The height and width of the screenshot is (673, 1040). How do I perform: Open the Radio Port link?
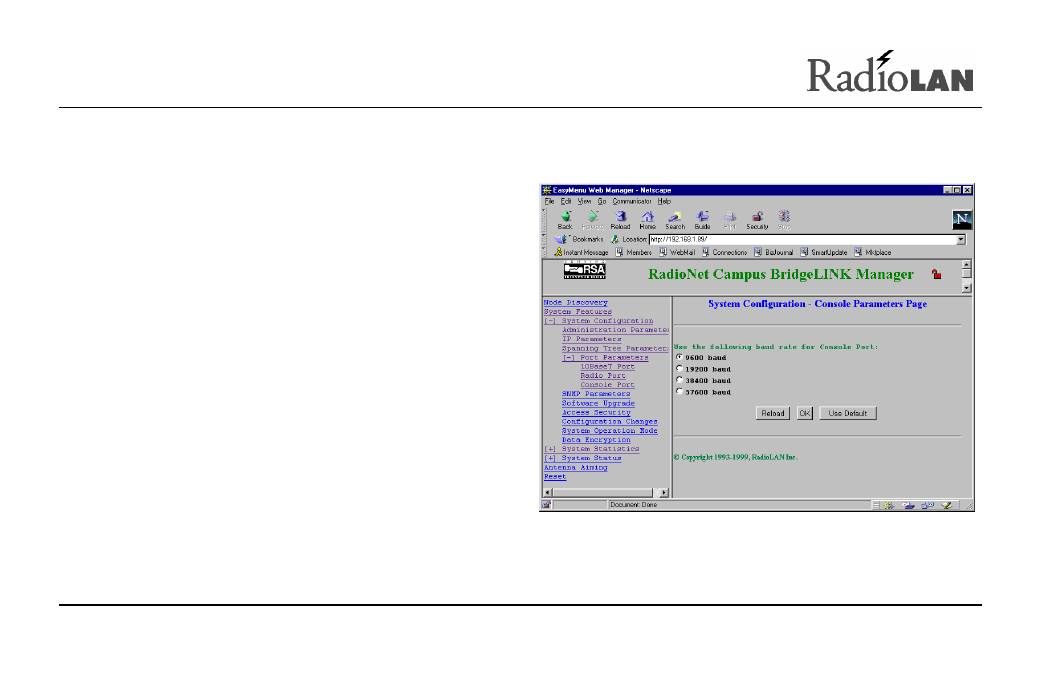pyautogui.click(x=603, y=375)
